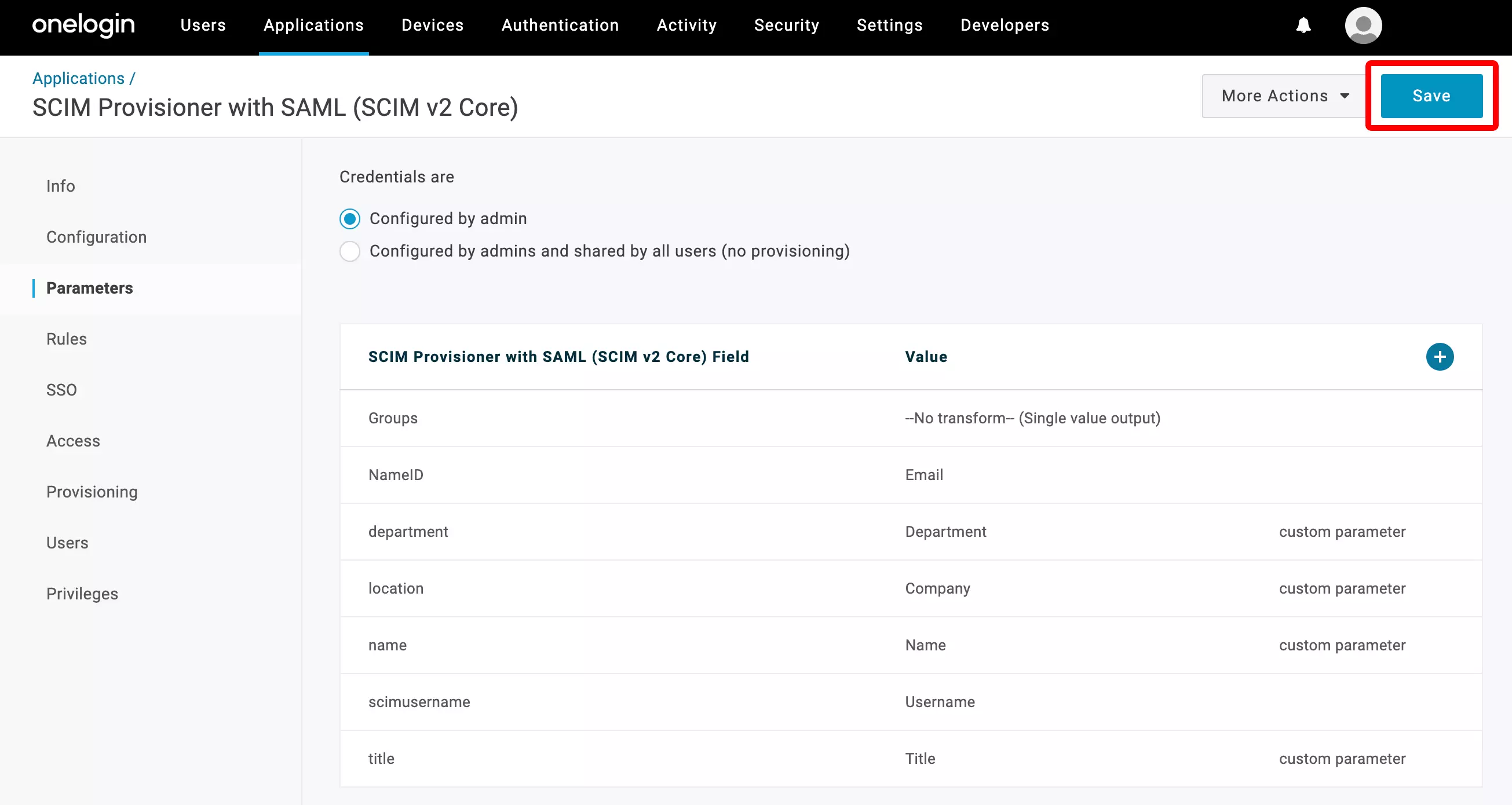Switch to the Configuration sidebar tab

(x=96, y=237)
